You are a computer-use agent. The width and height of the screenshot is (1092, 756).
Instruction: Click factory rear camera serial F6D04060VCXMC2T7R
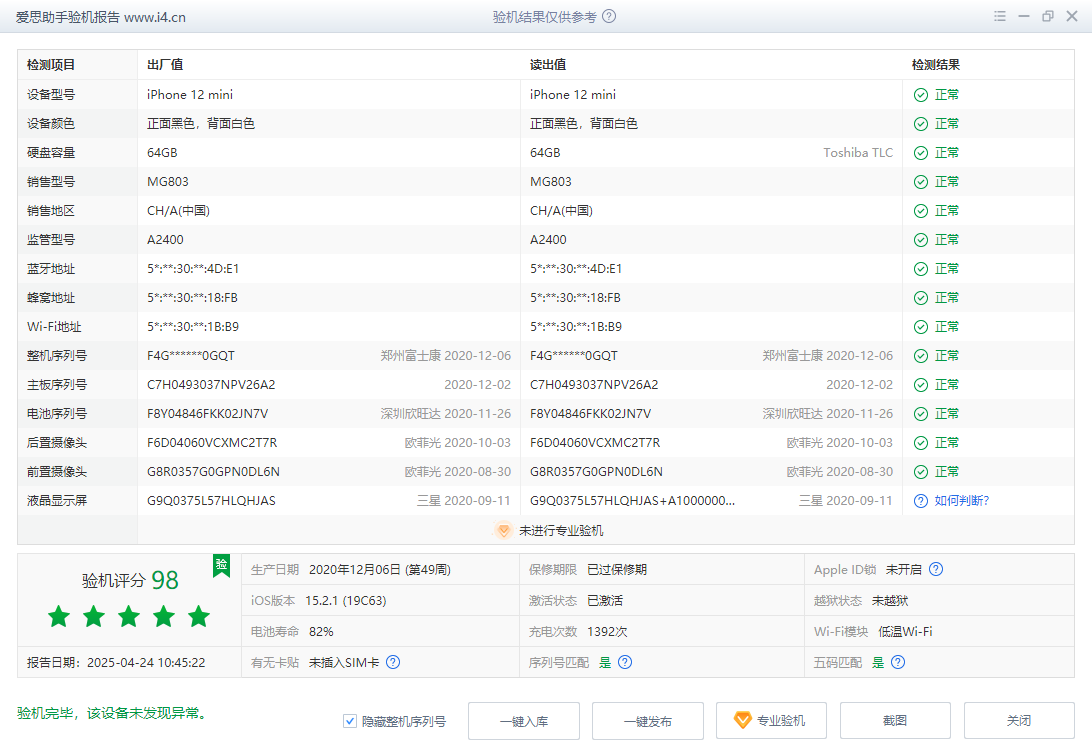(x=212, y=443)
